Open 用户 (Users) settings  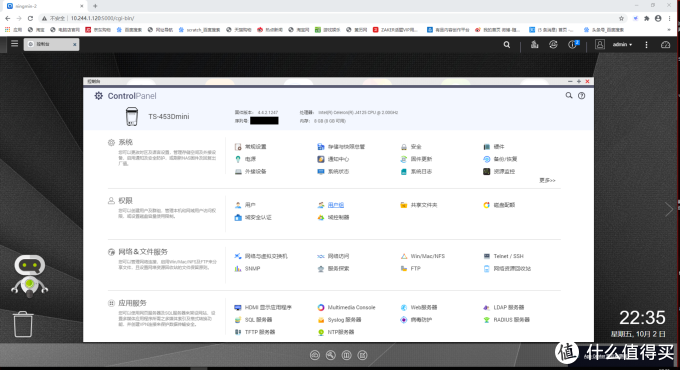[x=245, y=205]
